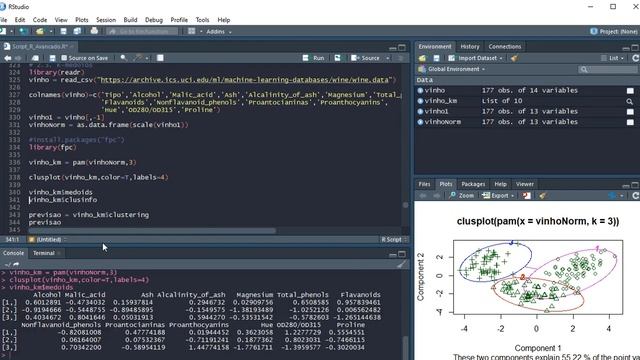Viewport: 640px width, 360px height.
Task: Switch to the History tab
Action: point(470,47)
